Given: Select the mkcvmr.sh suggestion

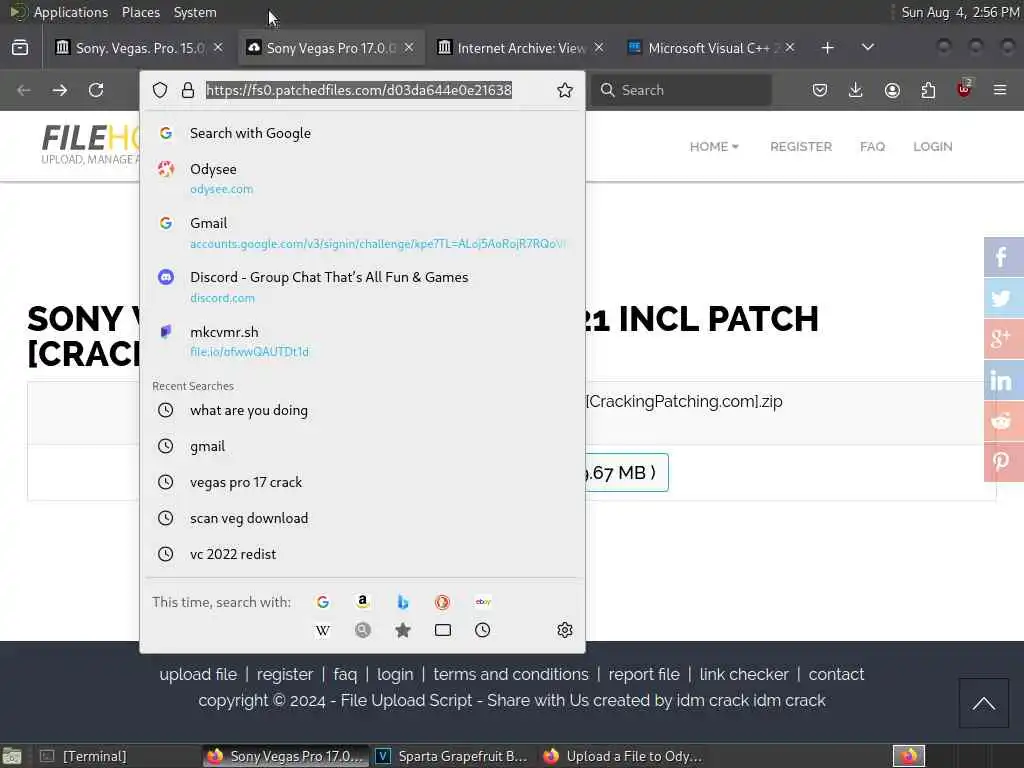Looking at the screenshot, I should point(362,341).
